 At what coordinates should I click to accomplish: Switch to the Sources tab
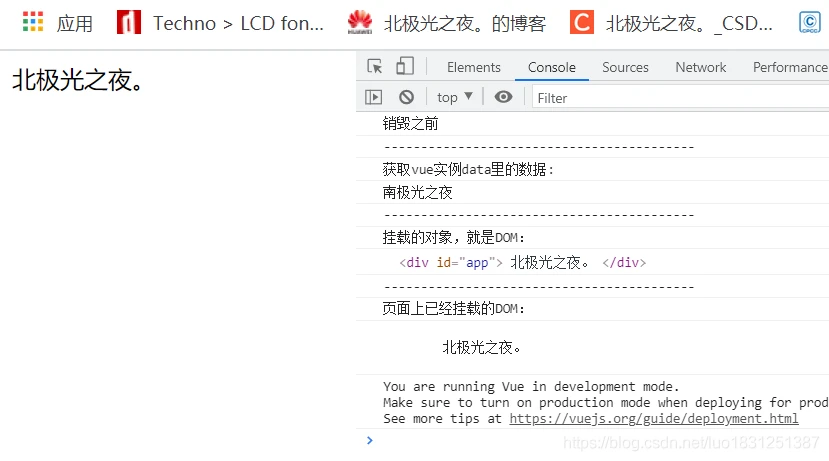click(625, 67)
